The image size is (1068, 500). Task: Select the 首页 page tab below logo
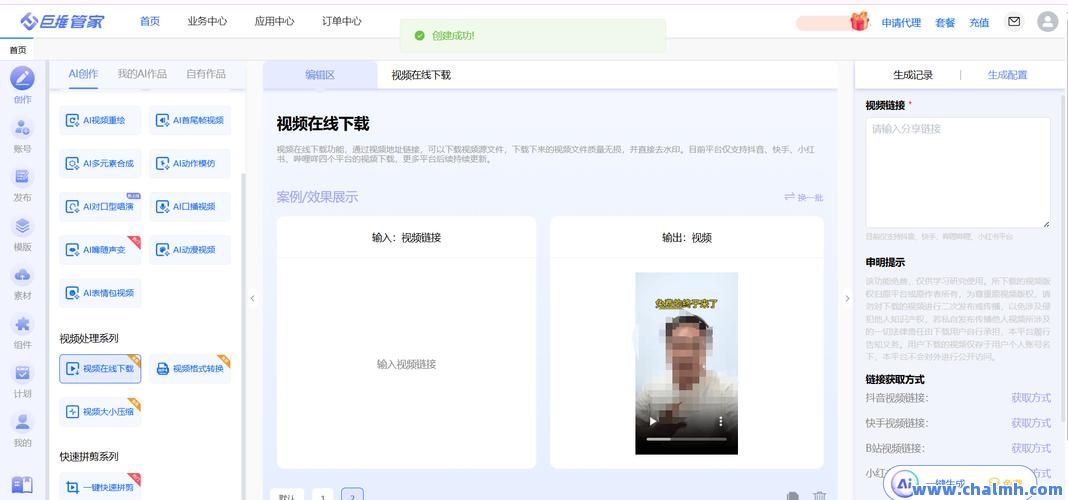(18, 50)
